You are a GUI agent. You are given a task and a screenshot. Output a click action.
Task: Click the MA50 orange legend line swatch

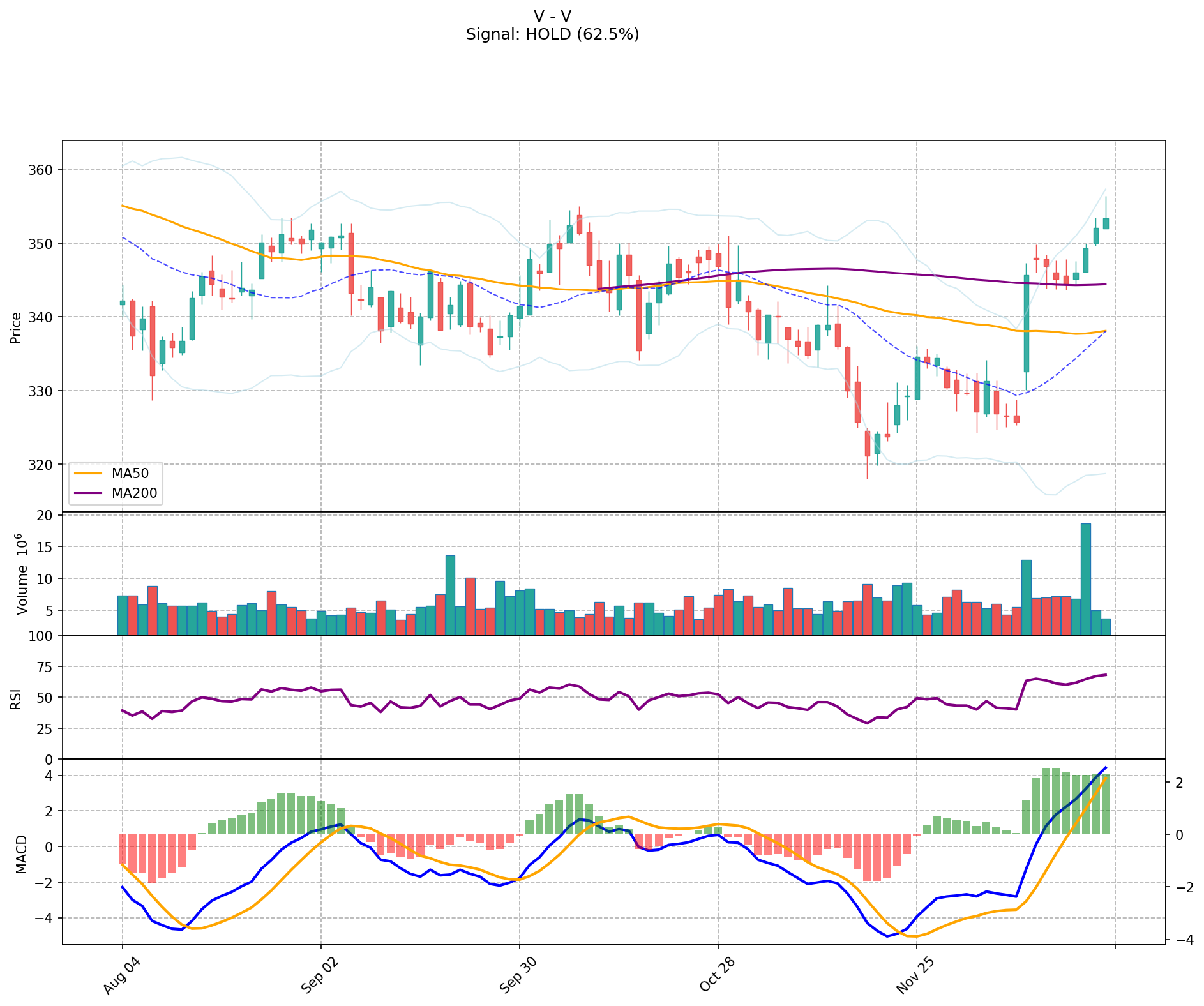89,474
